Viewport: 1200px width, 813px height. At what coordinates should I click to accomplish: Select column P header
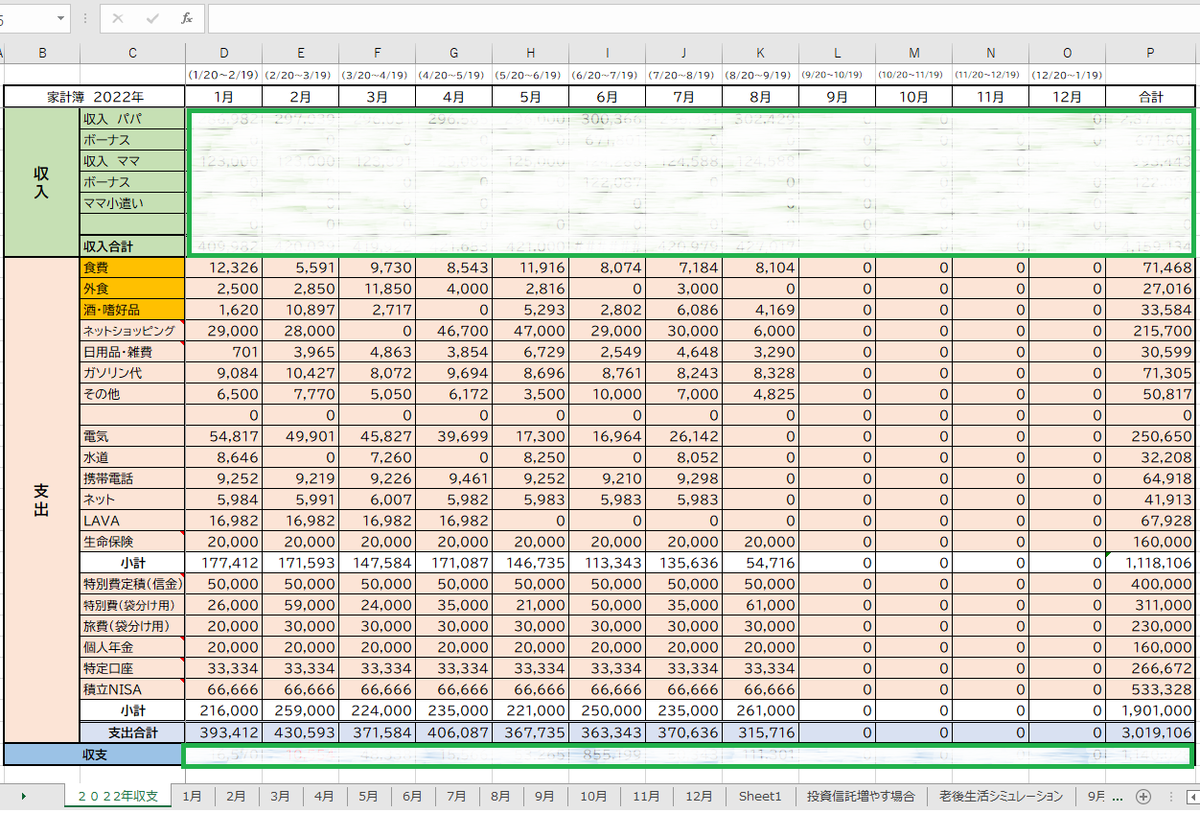click(x=1152, y=52)
